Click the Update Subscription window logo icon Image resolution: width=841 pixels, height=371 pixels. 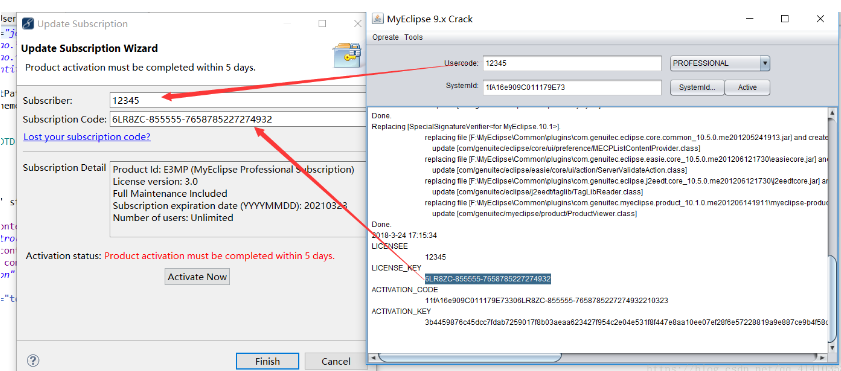coord(27,24)
